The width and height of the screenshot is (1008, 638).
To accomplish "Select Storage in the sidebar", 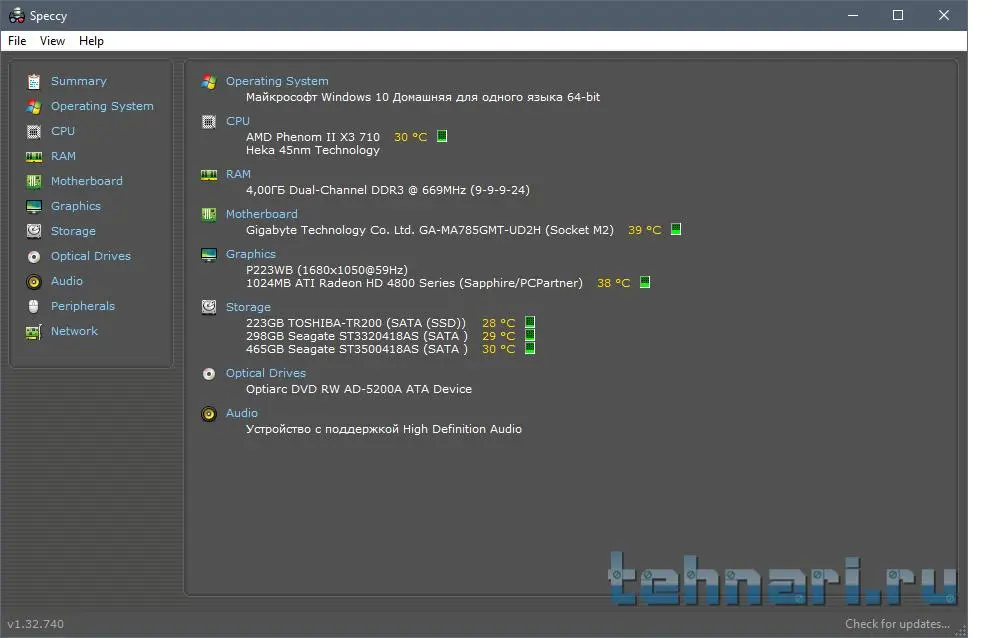I will [x=73, y=231].
